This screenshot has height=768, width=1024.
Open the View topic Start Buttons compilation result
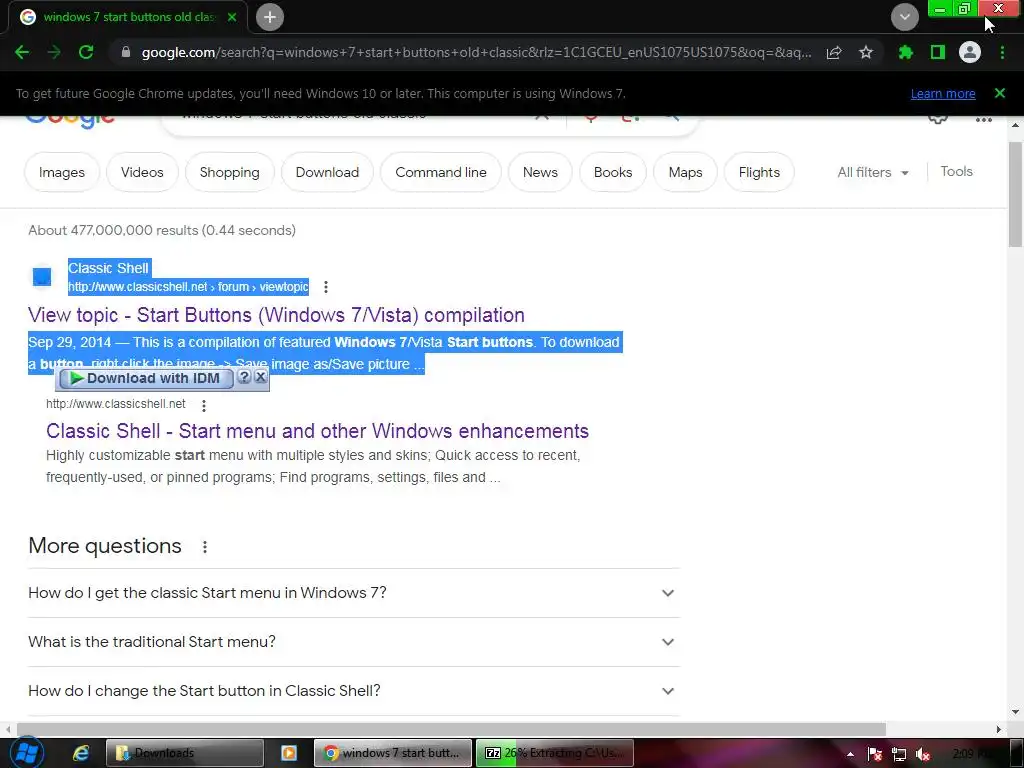[x=276, y=315]
